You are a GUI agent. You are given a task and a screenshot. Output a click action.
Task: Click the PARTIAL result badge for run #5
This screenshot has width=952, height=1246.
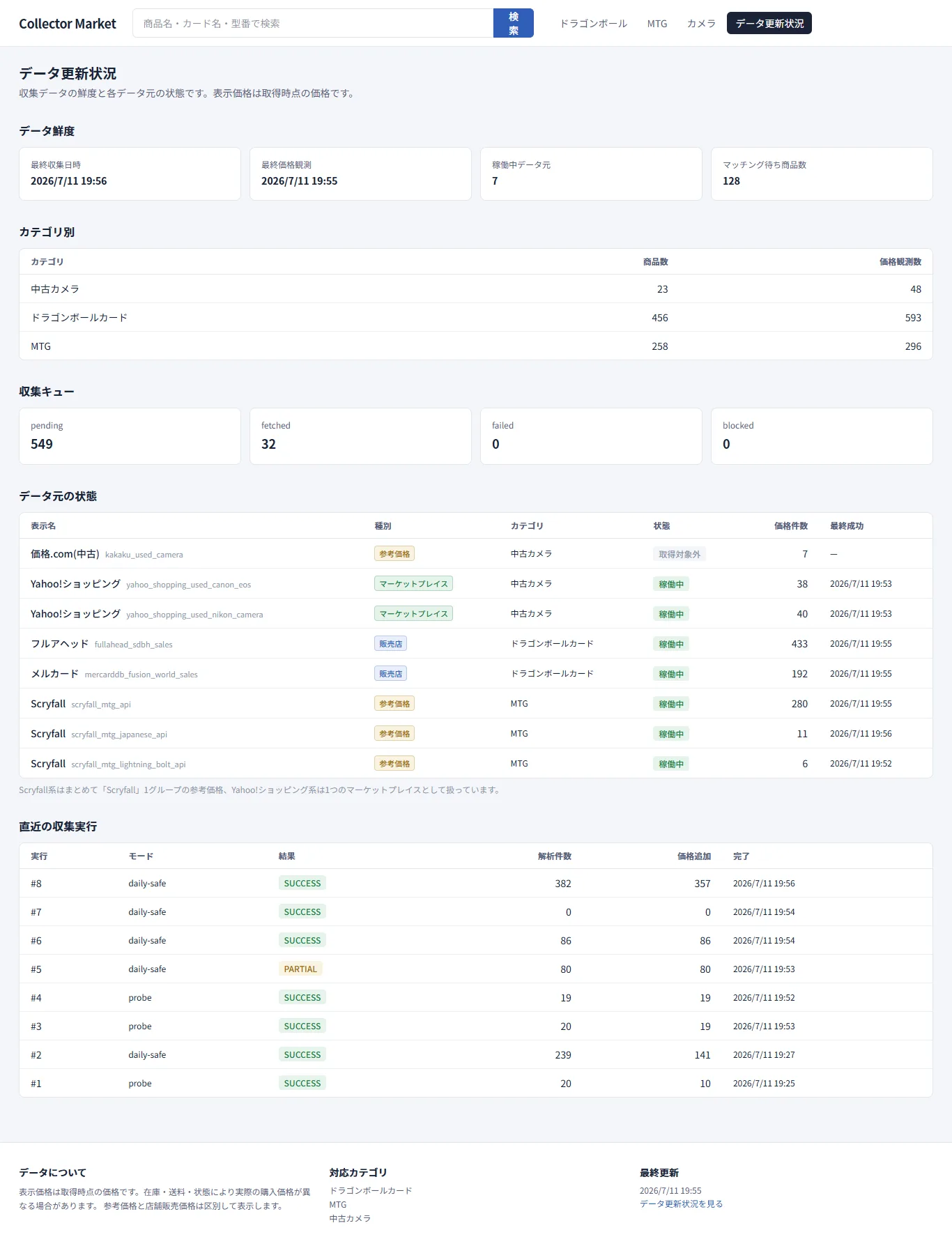[300, 969]
